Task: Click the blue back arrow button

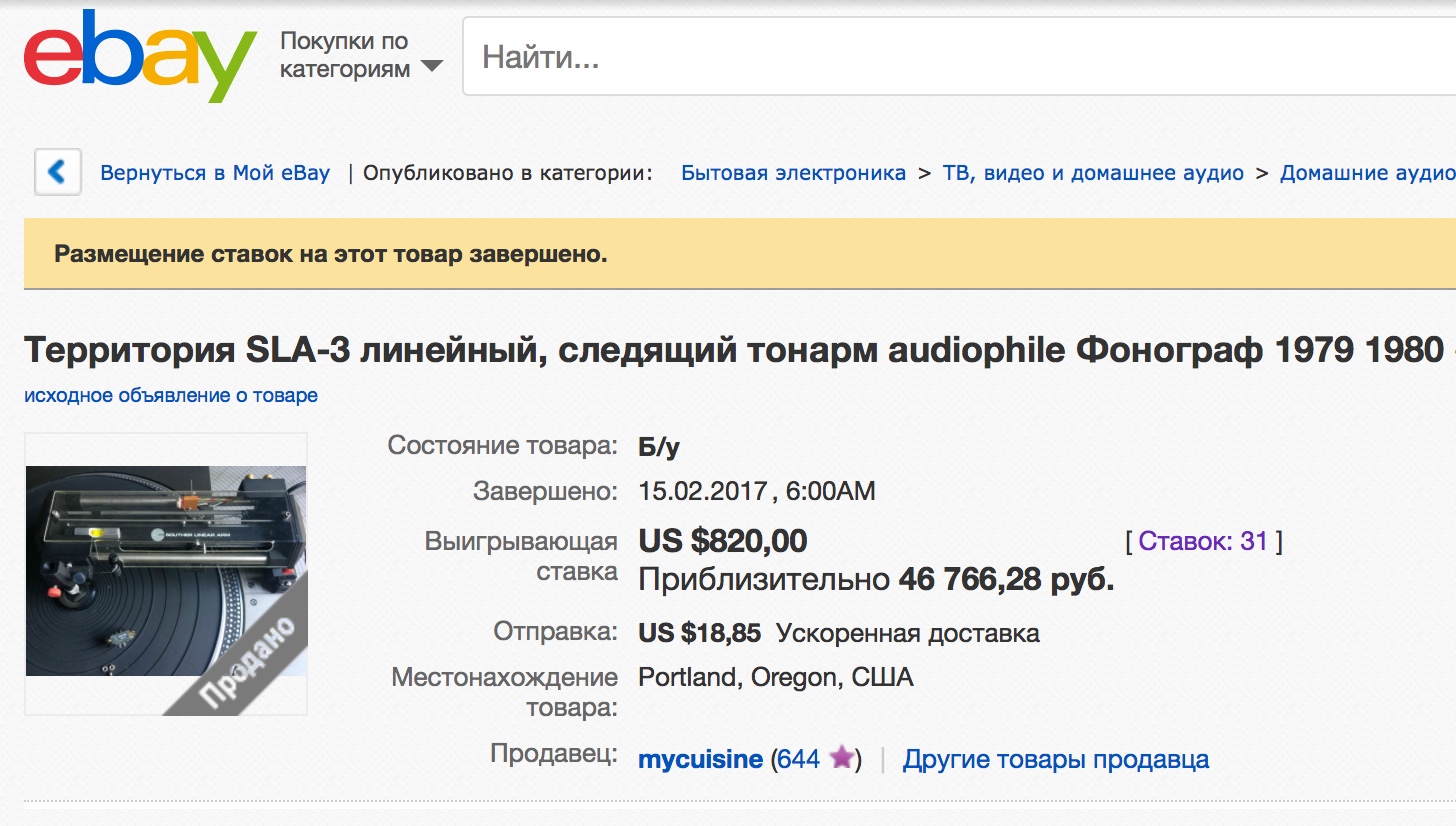Action: click(x=57, y=173)
